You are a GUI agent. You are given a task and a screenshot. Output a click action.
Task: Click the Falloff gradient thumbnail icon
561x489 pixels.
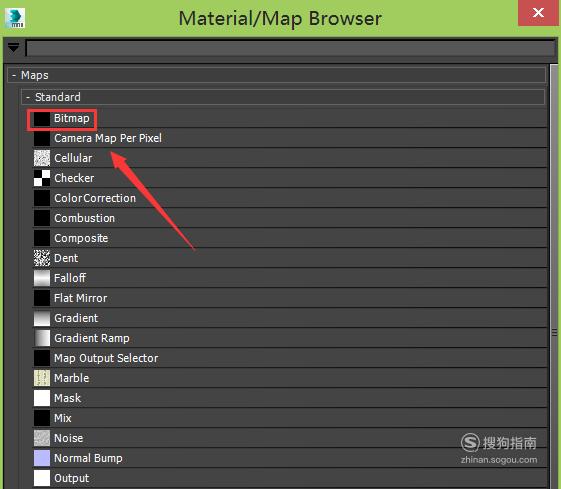pos(42,278)
